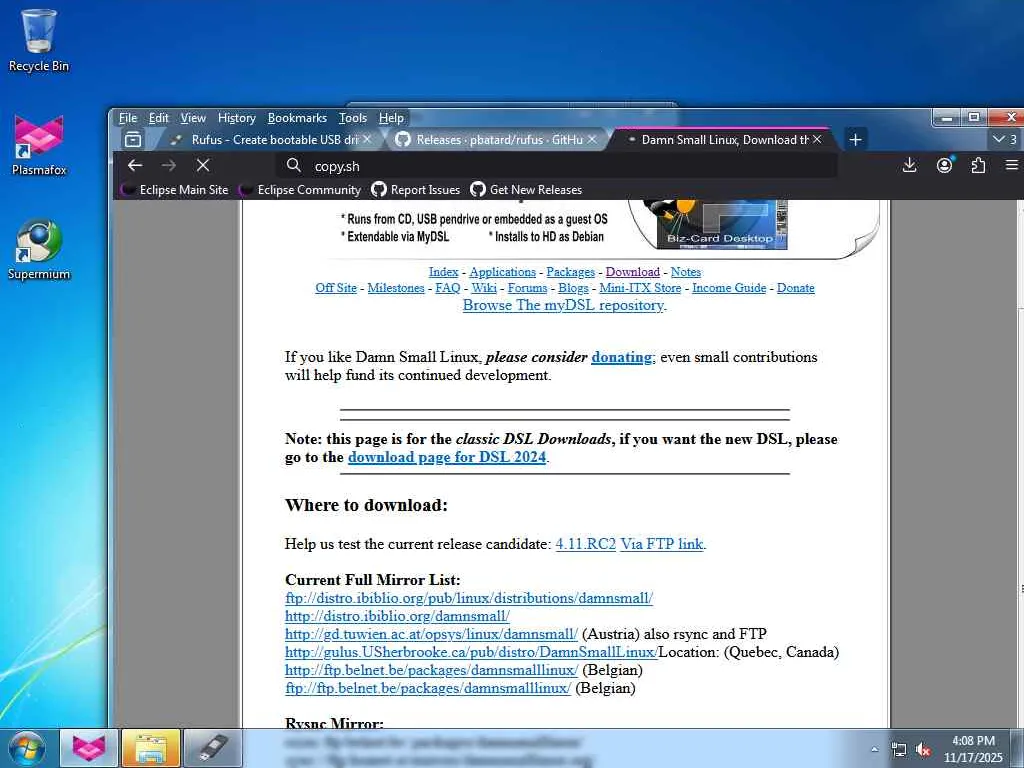1024x768 pixels.
Task: Open the Mini-ITX Store link
Action: click(x=640, y=288)
